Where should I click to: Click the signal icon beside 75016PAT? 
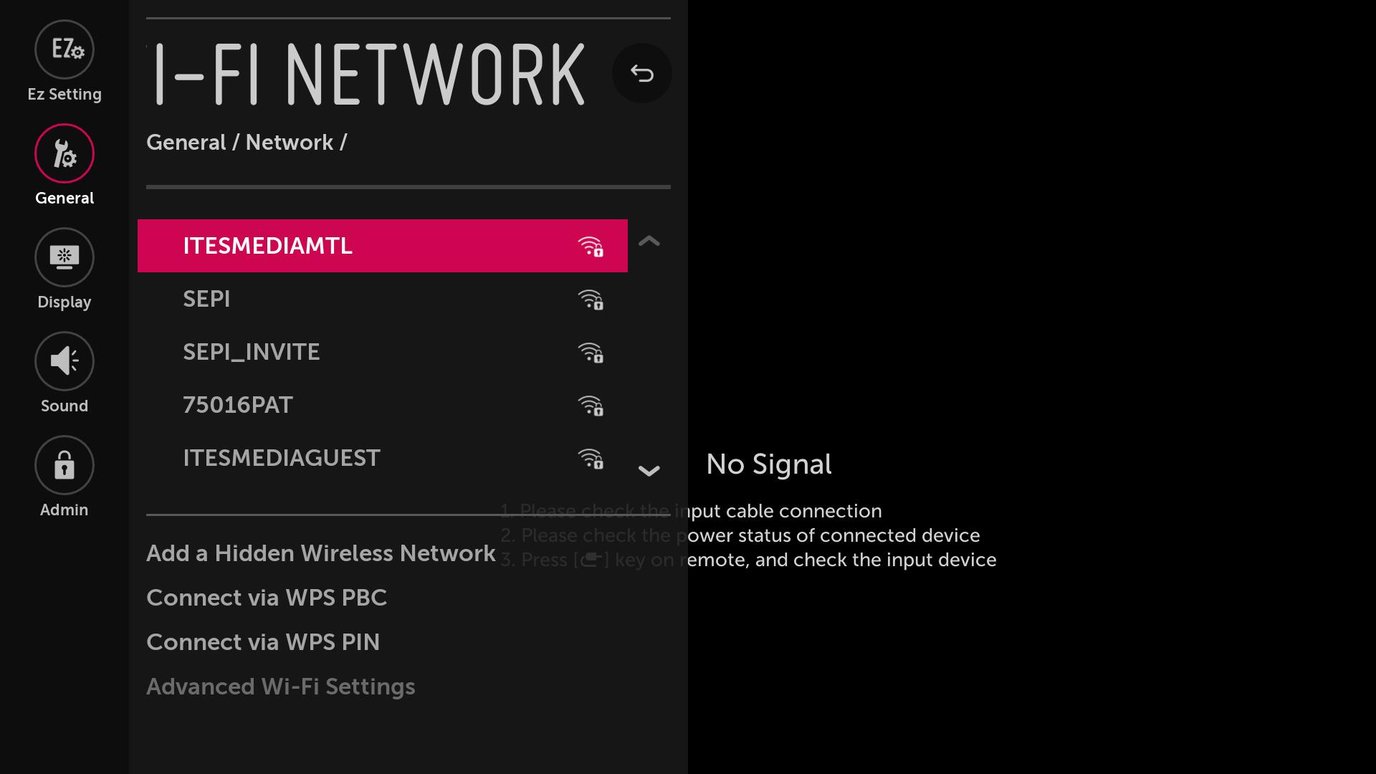pyautogui.click(x=591, y=405)
